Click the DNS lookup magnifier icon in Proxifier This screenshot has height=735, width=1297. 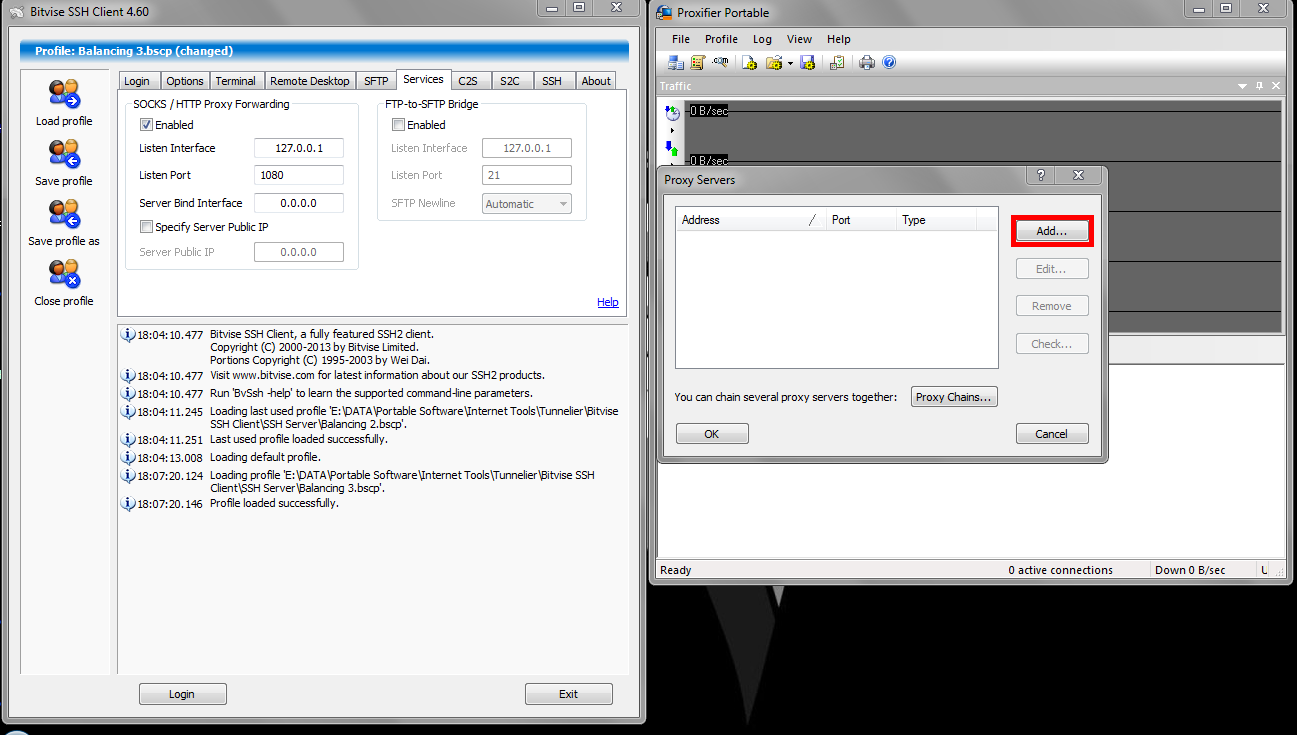click(721, 62)
